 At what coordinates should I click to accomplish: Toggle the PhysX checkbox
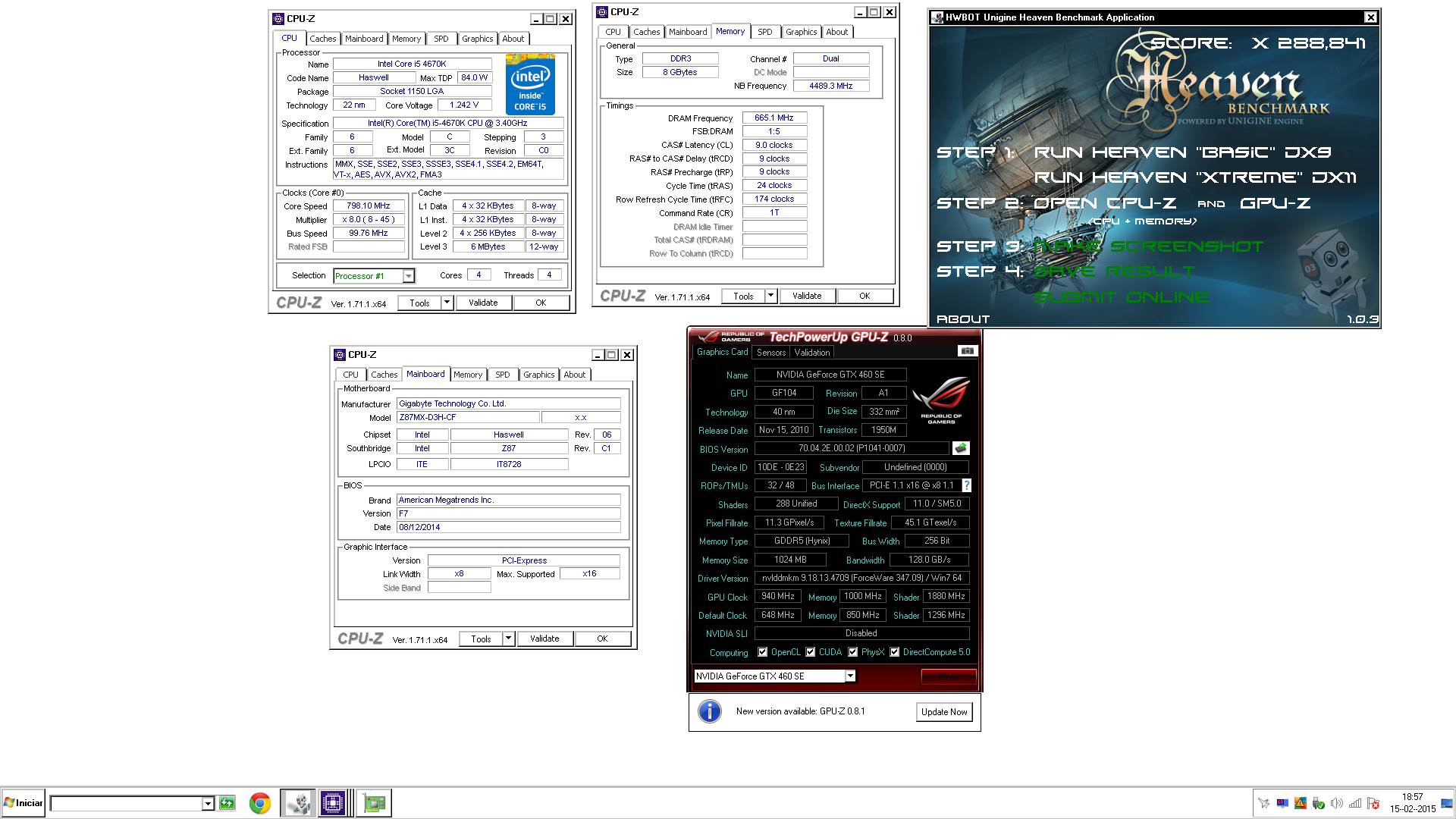click(852, 652)
